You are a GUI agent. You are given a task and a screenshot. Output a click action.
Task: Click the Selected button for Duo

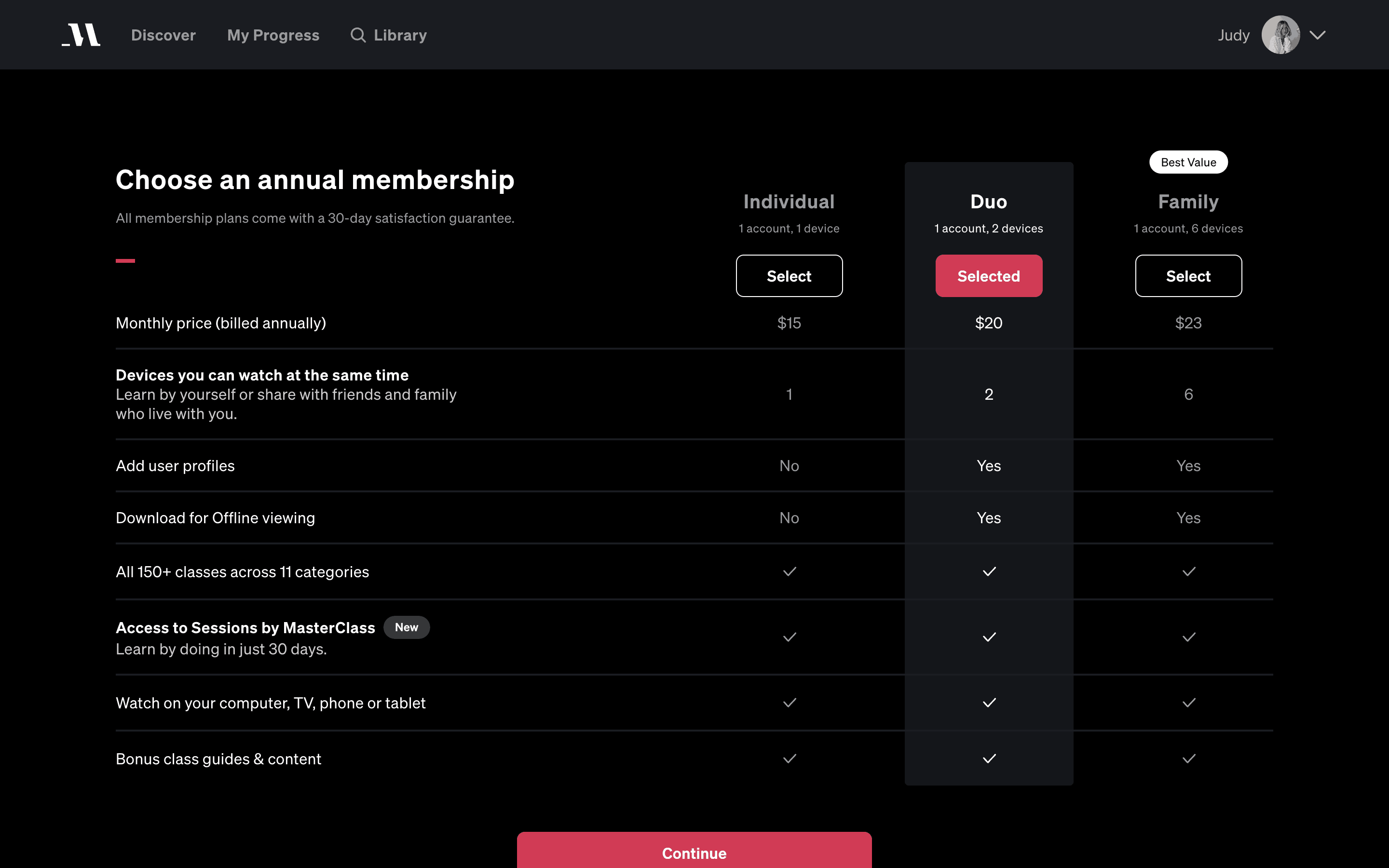[x=988, y=276]
